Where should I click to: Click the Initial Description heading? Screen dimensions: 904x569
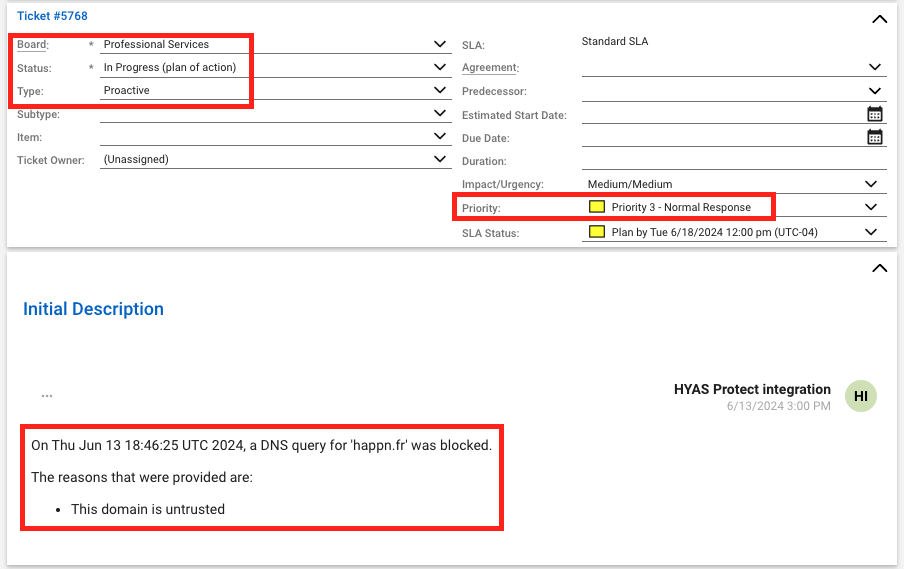(x=93, y=309)
